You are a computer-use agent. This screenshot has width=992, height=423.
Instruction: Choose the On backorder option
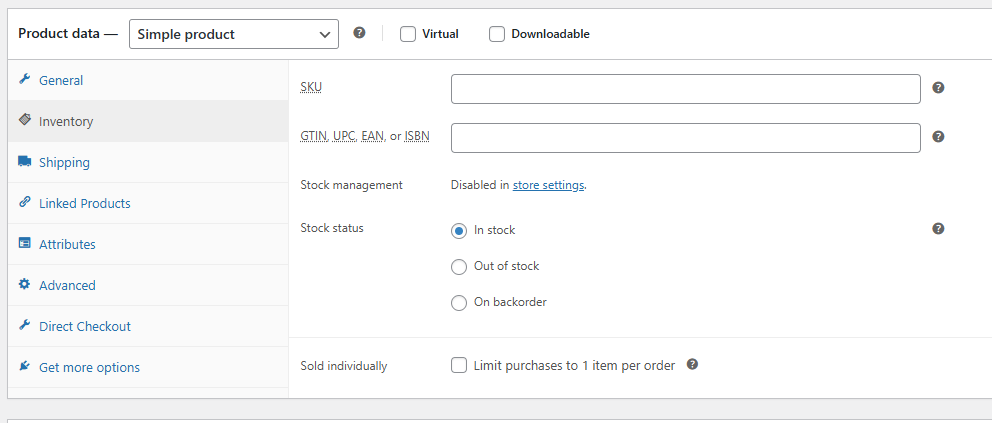pyautogui.click(x=459, y=303)
